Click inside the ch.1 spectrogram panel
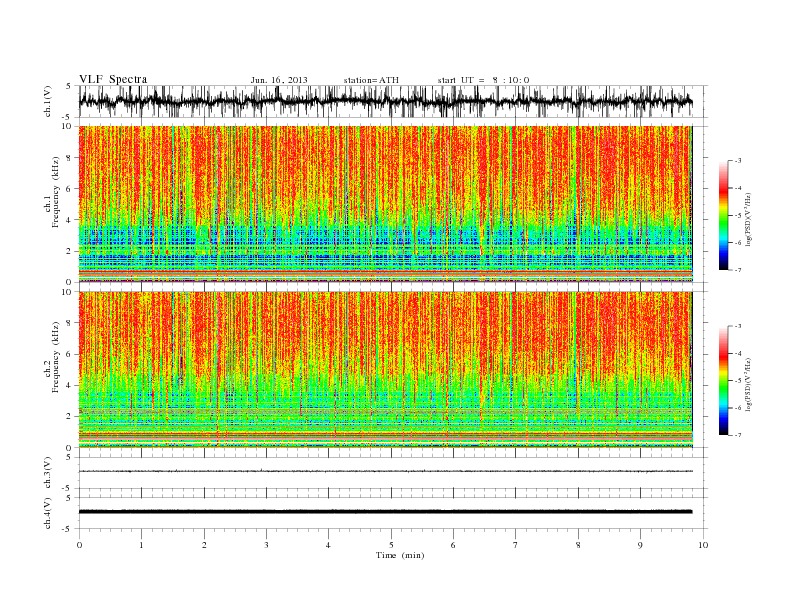The image size is (792, 612). [x=385, y=204]
